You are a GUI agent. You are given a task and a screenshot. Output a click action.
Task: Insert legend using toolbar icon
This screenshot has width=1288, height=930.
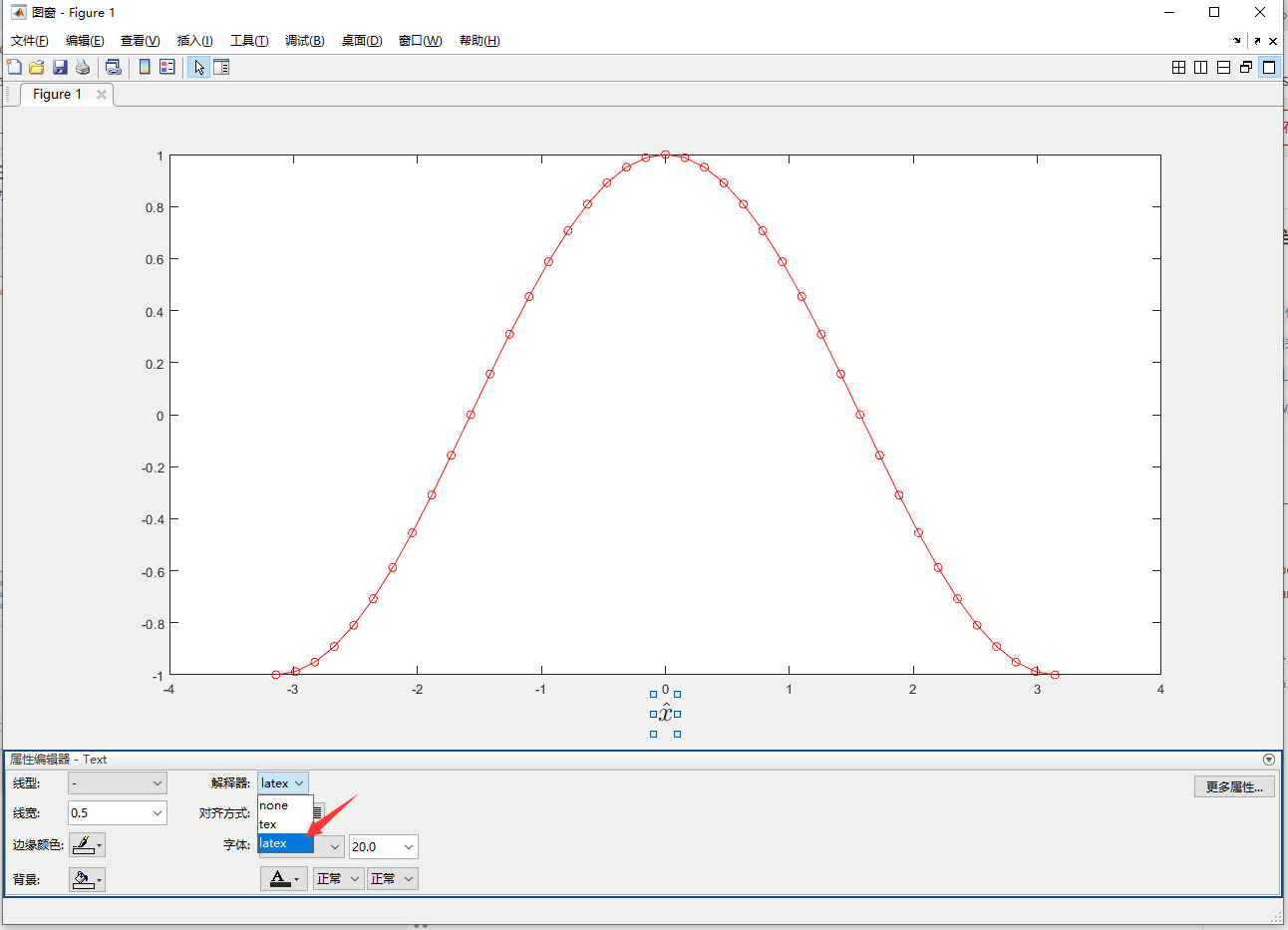click(x=167, y=67)
